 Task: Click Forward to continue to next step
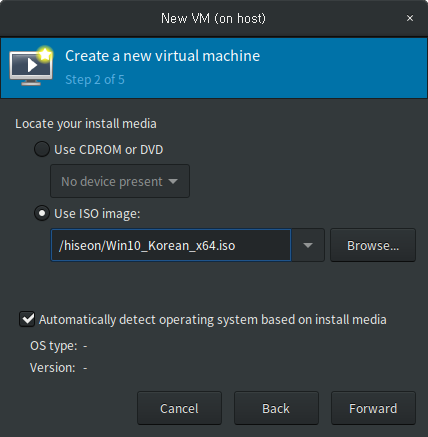373,408
